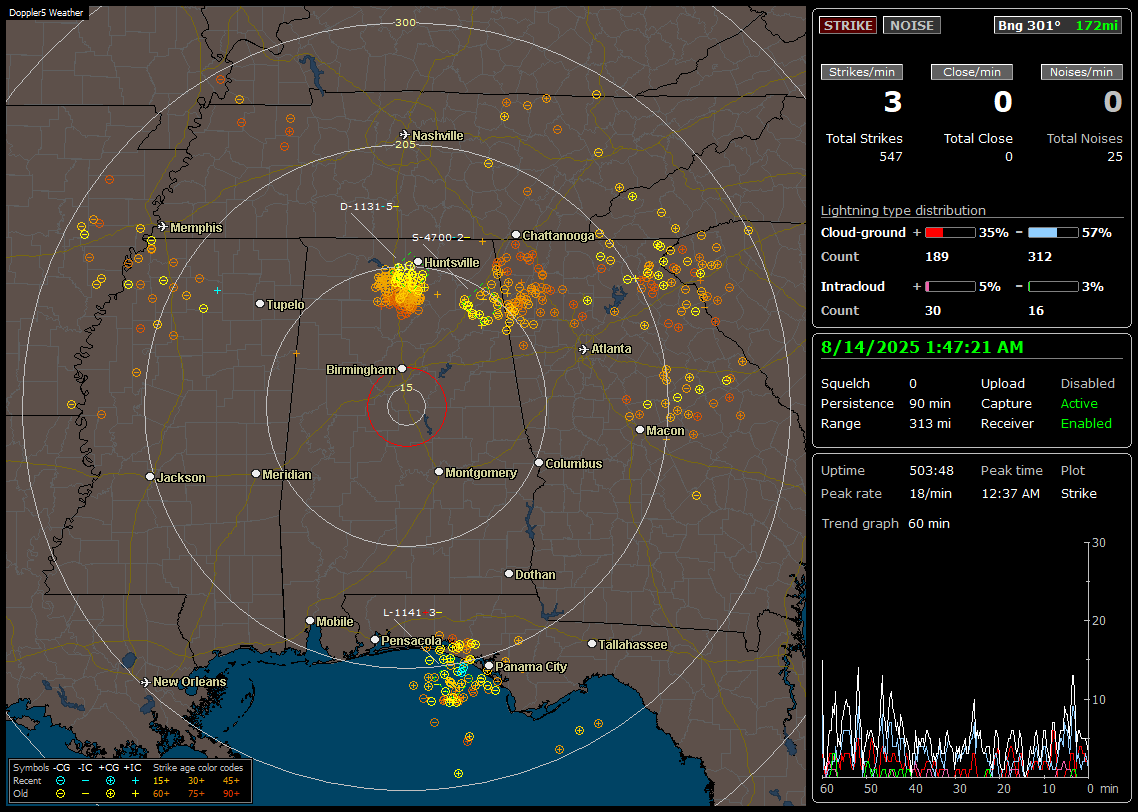Click the Noises/min header

[x=1081, y=72]
